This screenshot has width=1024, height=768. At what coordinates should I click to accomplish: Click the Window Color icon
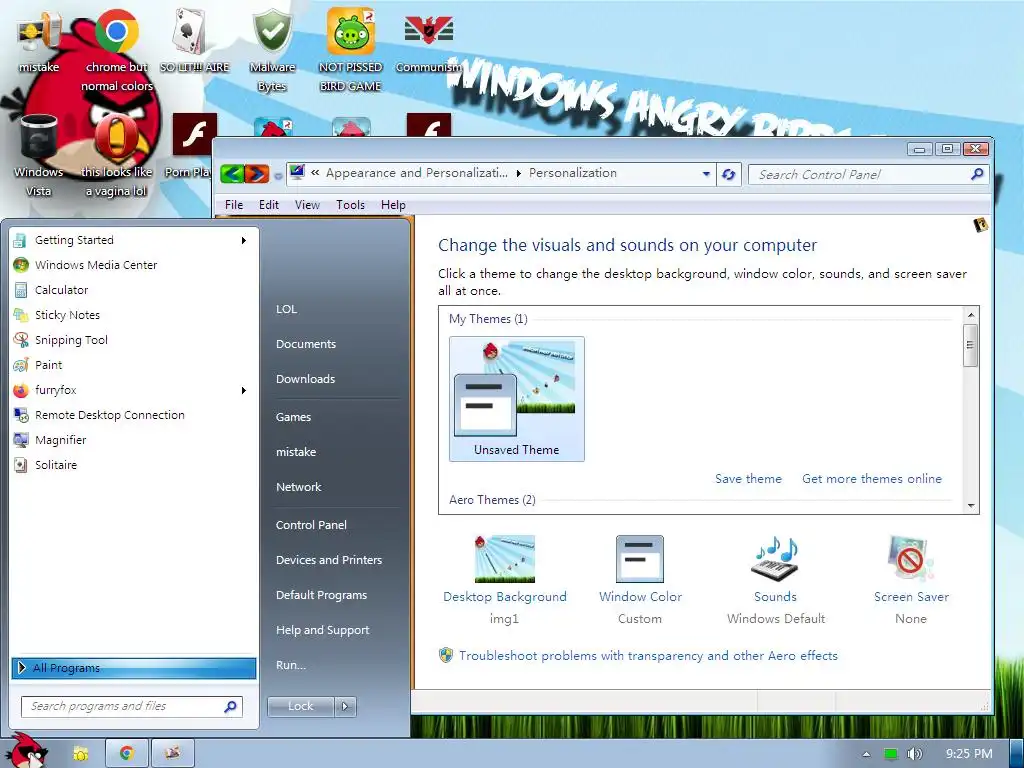(x=640, y=558)
